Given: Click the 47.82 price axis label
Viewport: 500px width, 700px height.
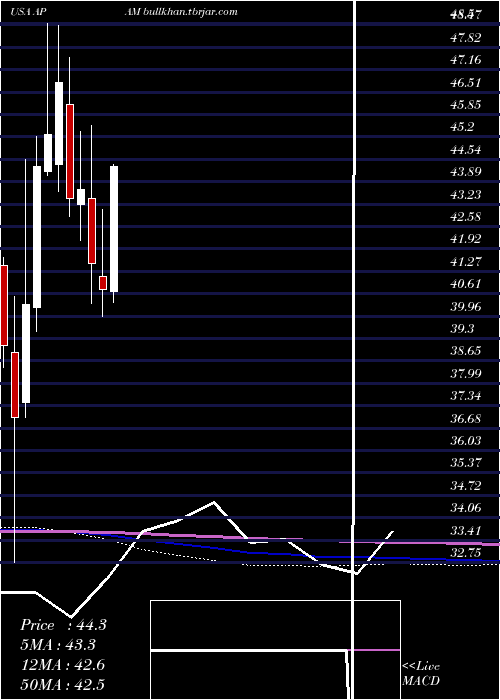Looking at the screenshot, I should click(x=466, y=38).
